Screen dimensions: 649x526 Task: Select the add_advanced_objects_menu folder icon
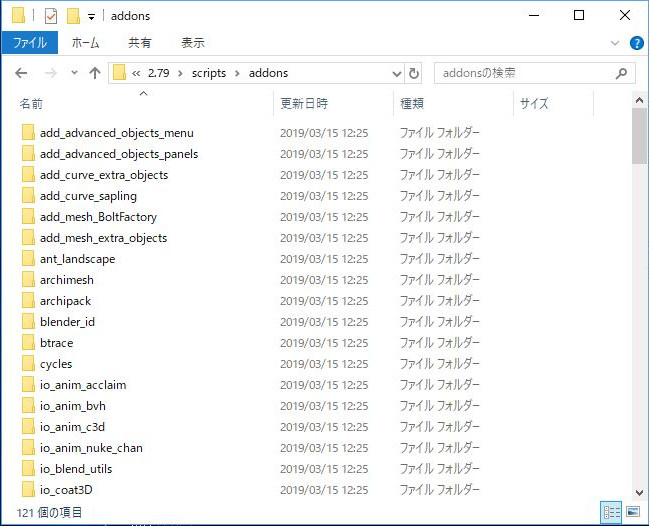(x=28, y=133)
